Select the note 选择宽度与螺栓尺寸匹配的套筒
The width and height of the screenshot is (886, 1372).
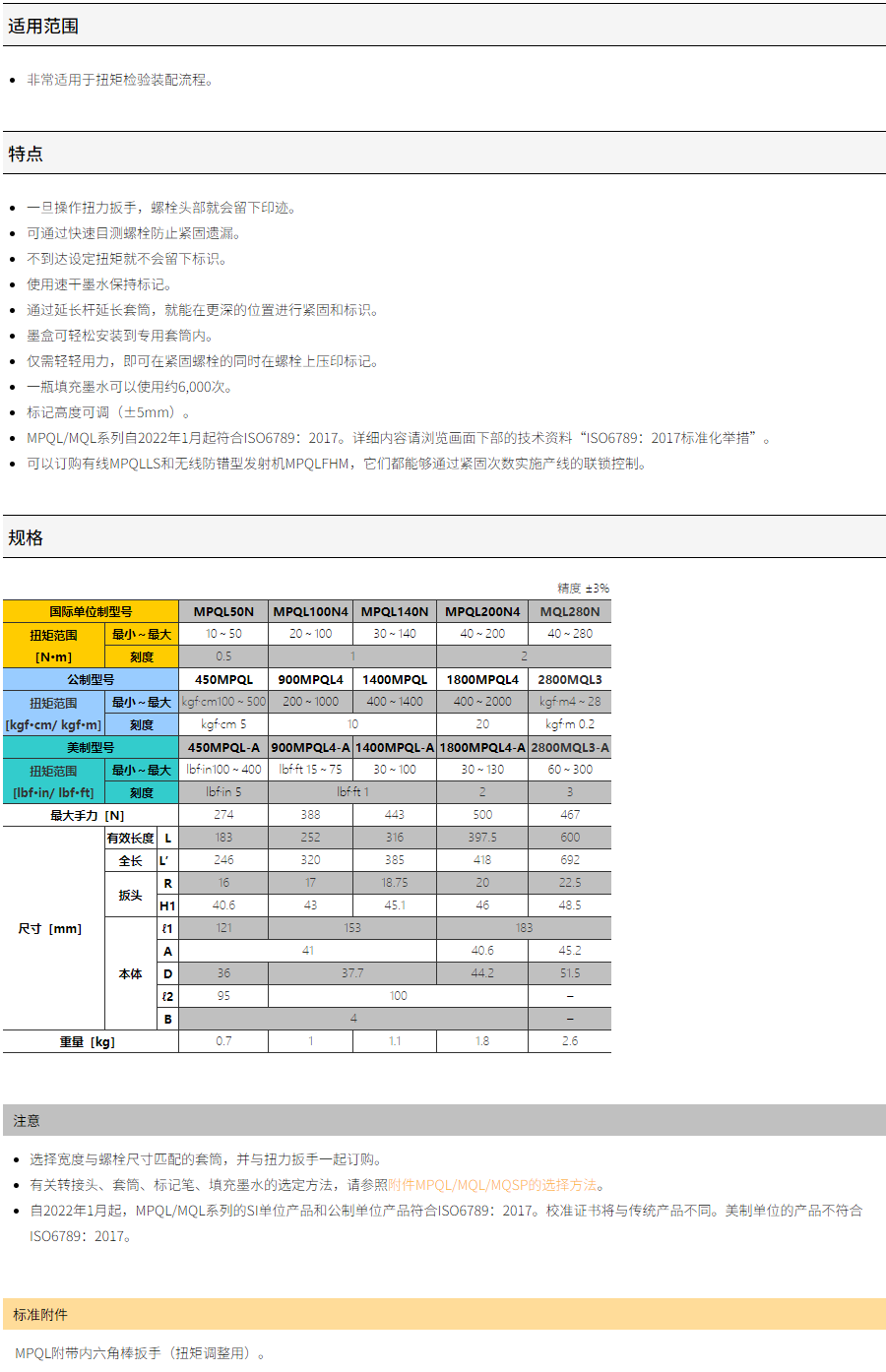pos(206,1159)
